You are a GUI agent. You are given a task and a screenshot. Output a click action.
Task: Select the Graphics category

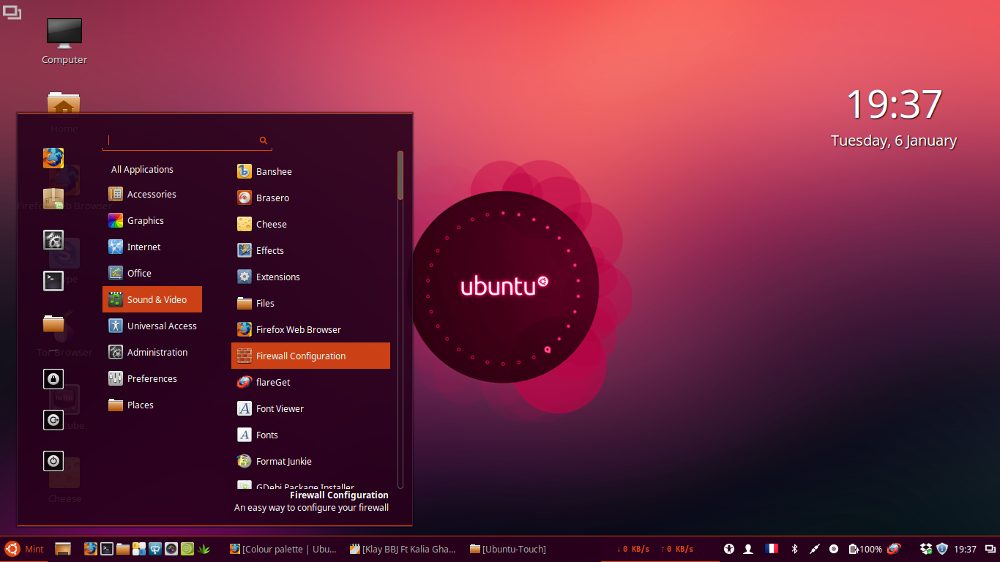152,220
